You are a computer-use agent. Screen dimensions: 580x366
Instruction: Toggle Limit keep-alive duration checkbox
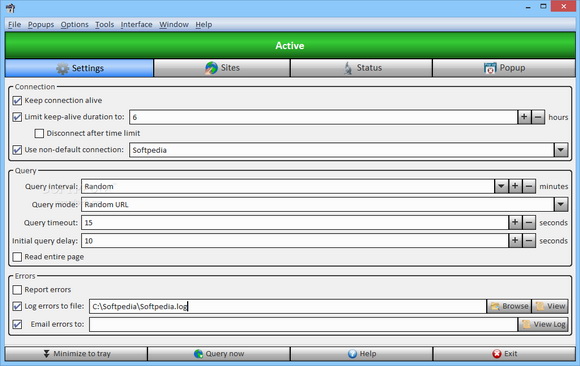(x=17, y=117)
